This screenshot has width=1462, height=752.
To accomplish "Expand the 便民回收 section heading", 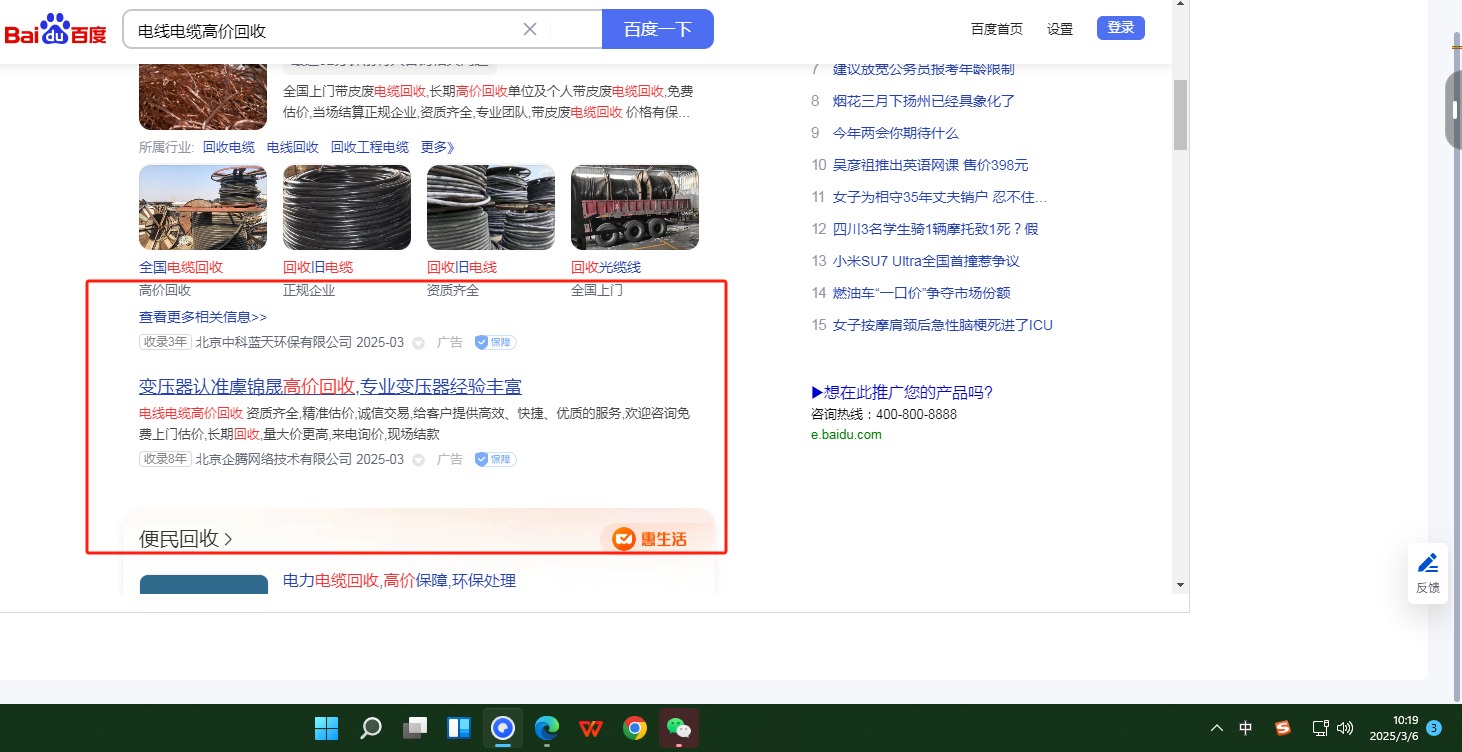I will (x=186, y=539).
